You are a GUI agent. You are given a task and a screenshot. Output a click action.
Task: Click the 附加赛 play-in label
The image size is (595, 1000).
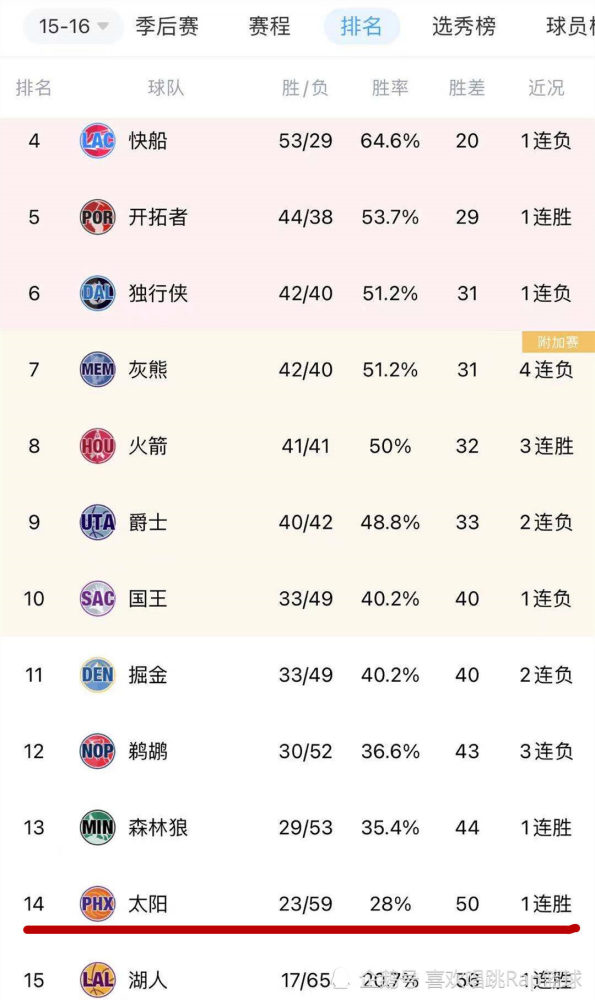(x=558, y=342)
